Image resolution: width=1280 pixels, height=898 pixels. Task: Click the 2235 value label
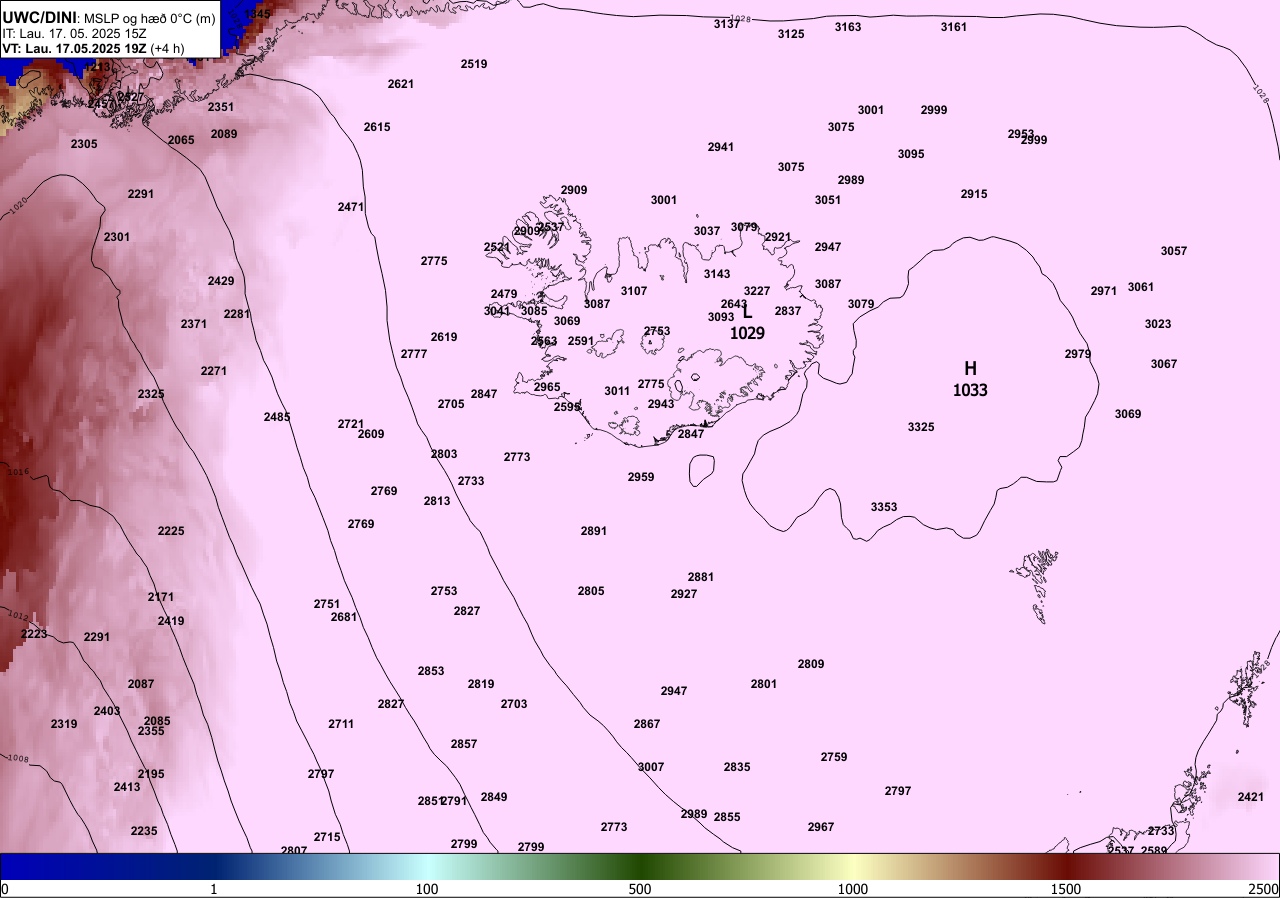tap(144, 831)
